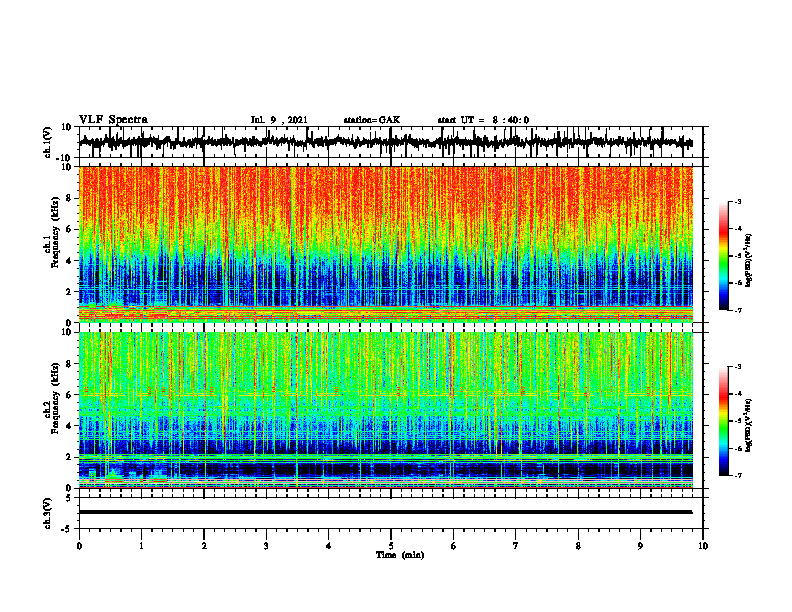Click time axis tick label "2"
This screenshot has width=792, height=612.
[x=204, y=546]
